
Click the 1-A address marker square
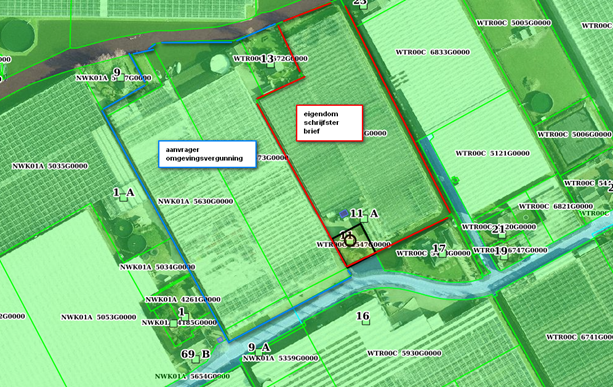pyautogui.click(x=124, y=198)
